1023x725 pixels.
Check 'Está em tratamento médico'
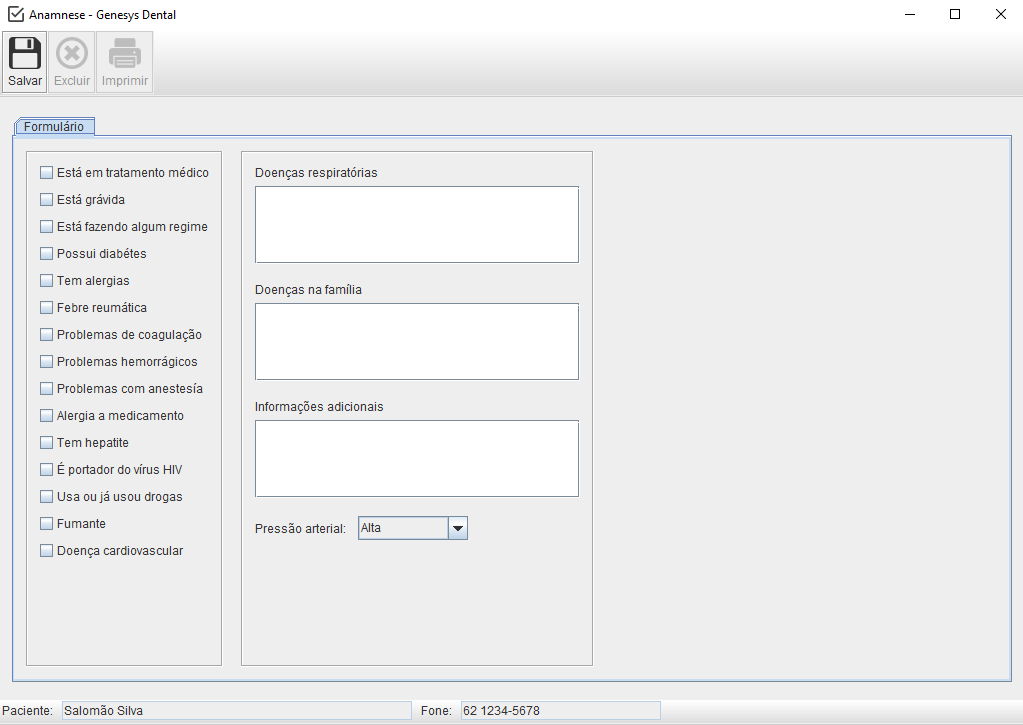point(46,173)
